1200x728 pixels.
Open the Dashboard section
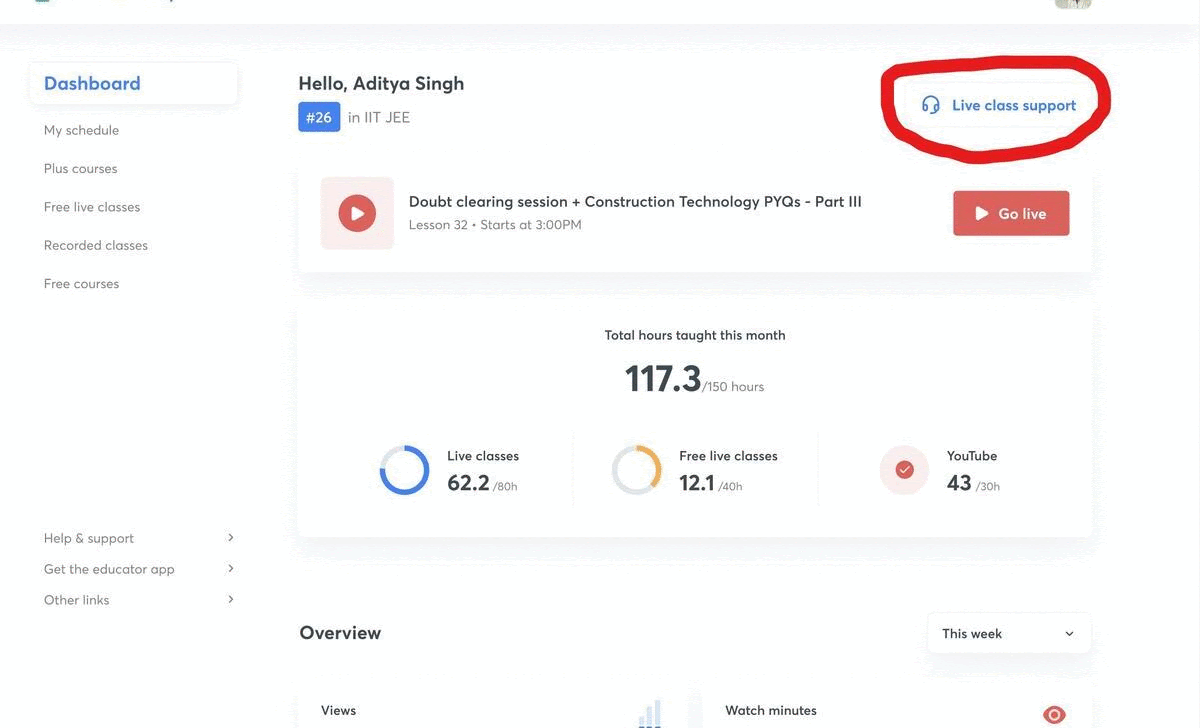[x=133, y=83]
